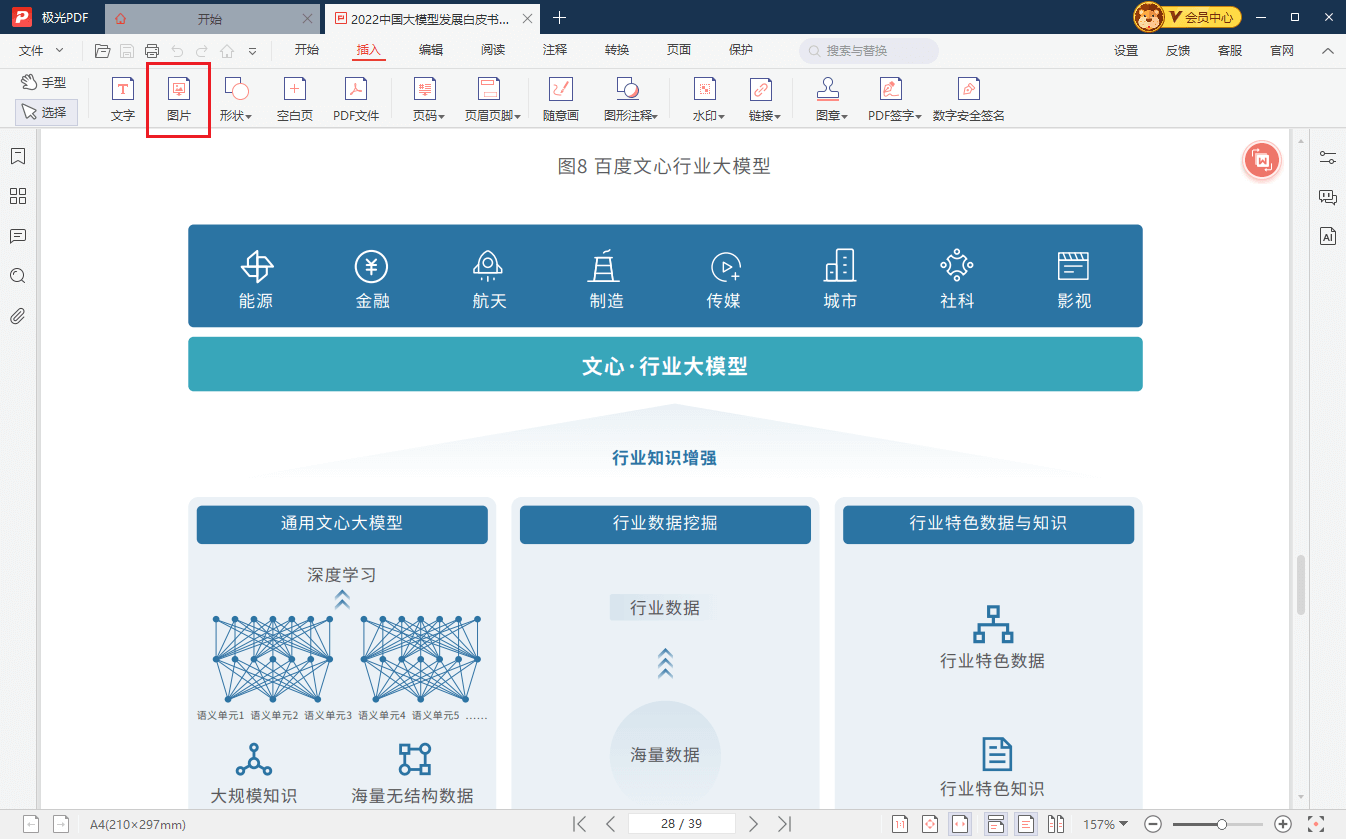Open the search panel in left sidebar
This screenshot has width=1346, height=839.
(x=17, y=276)
